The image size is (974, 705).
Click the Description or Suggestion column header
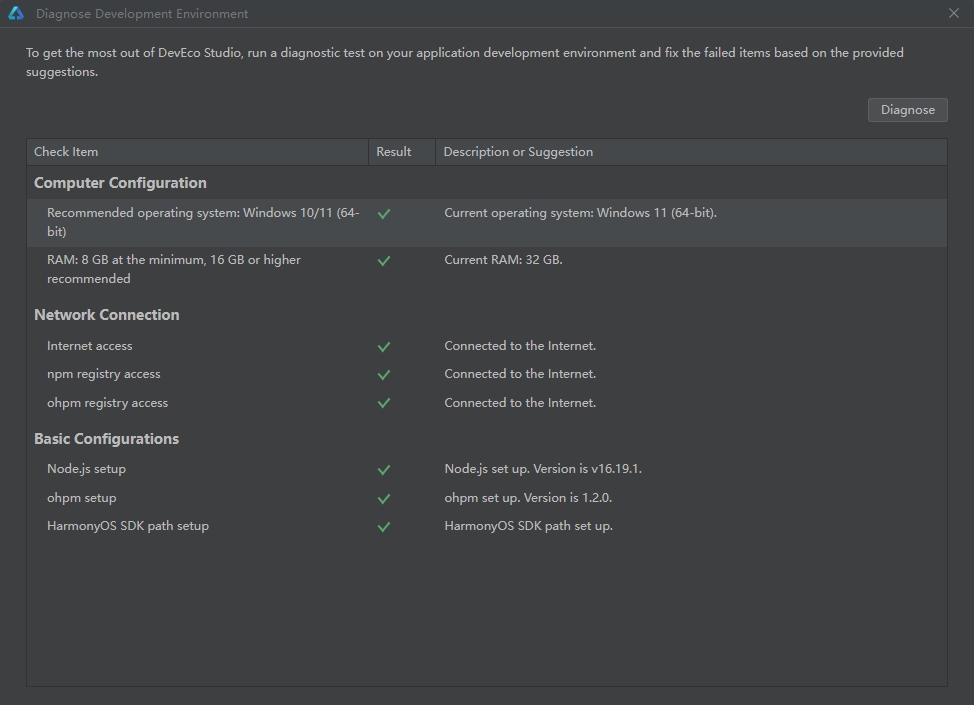pos(518,152)
